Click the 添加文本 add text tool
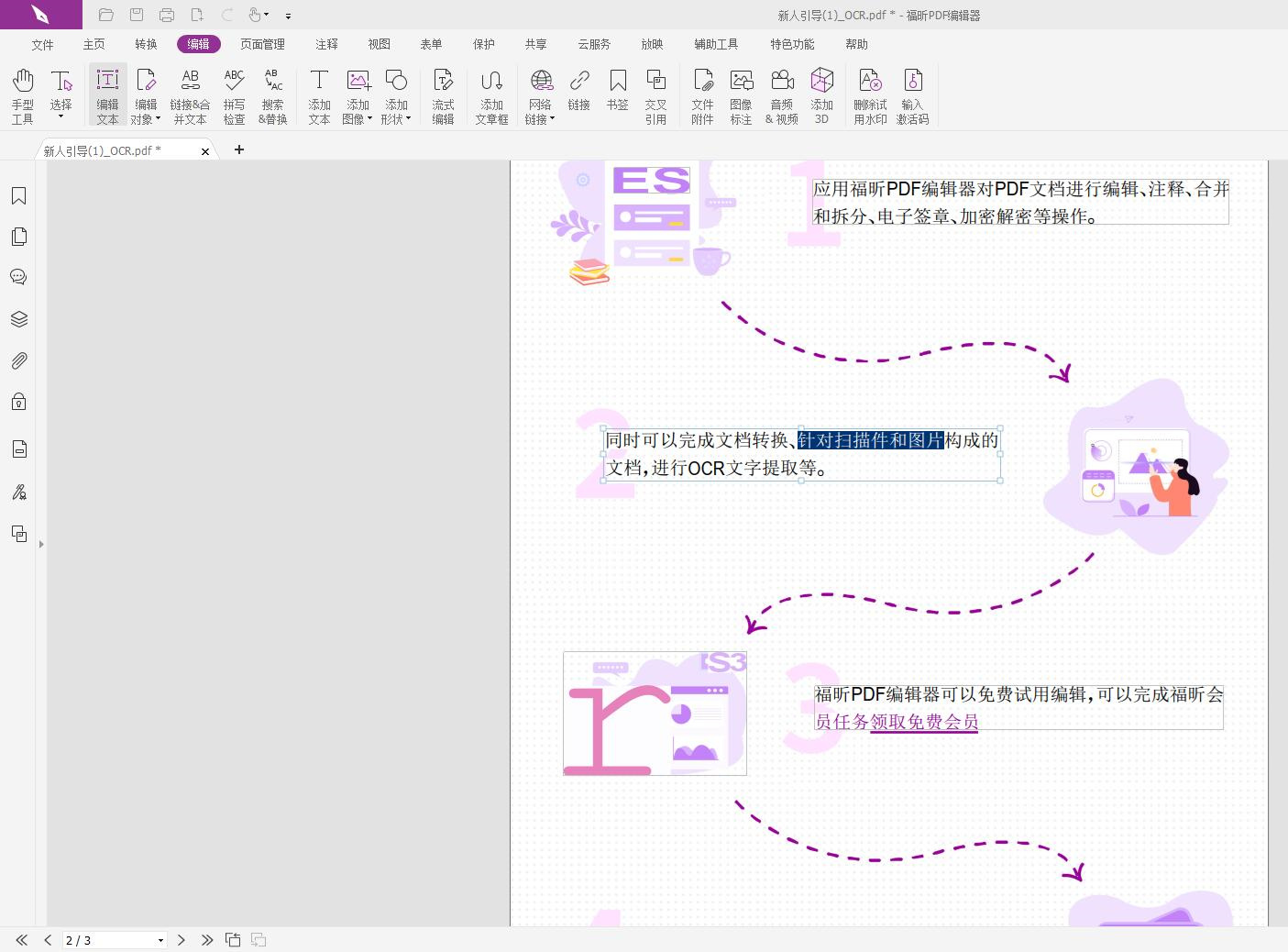The width and height of the screenshot is (1288, 952). [318, 94]
